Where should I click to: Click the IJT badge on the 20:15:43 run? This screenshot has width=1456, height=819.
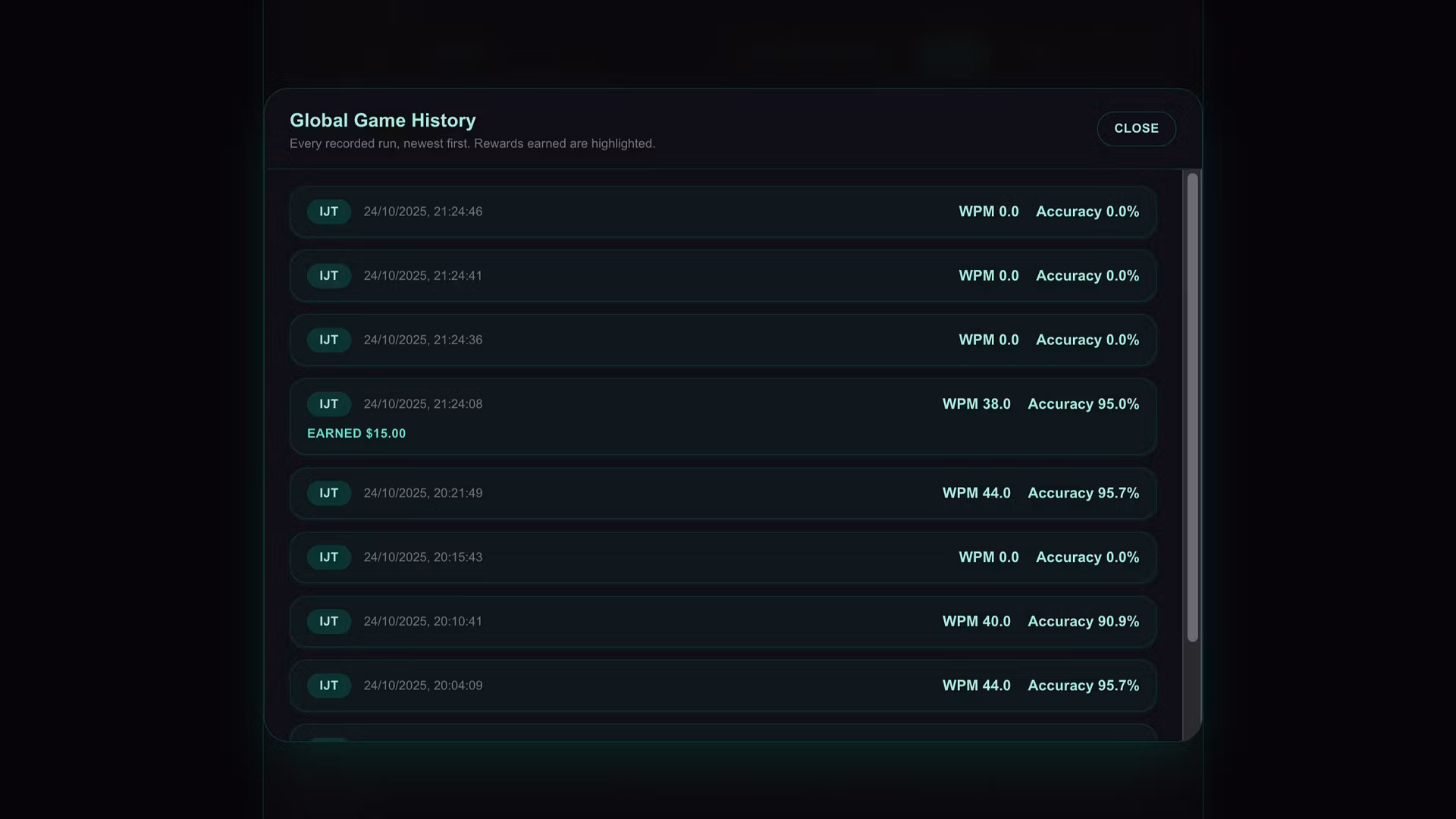click(328, 557)
